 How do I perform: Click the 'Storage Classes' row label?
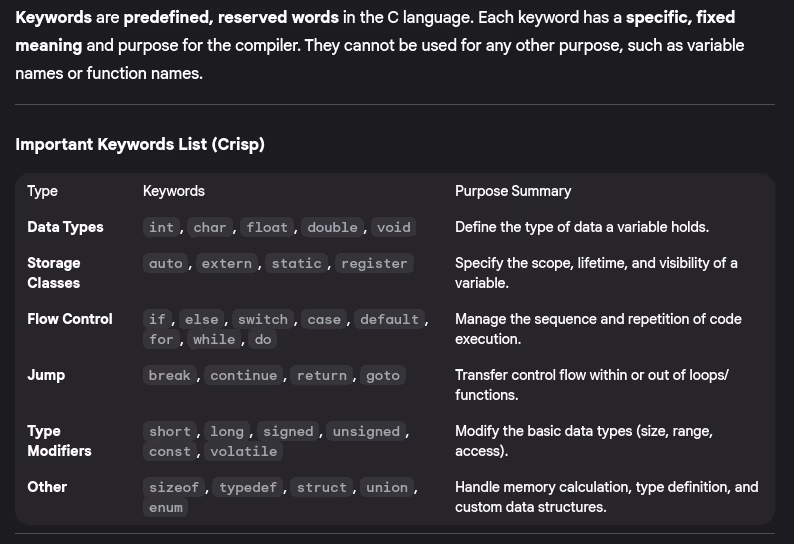(x=54, y=273)
